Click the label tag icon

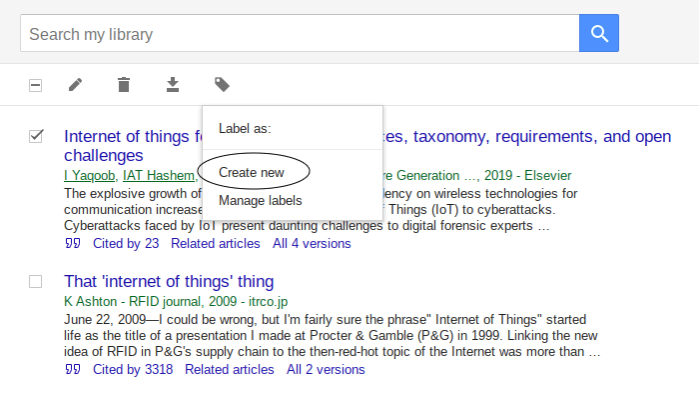[x=222, y=85]
